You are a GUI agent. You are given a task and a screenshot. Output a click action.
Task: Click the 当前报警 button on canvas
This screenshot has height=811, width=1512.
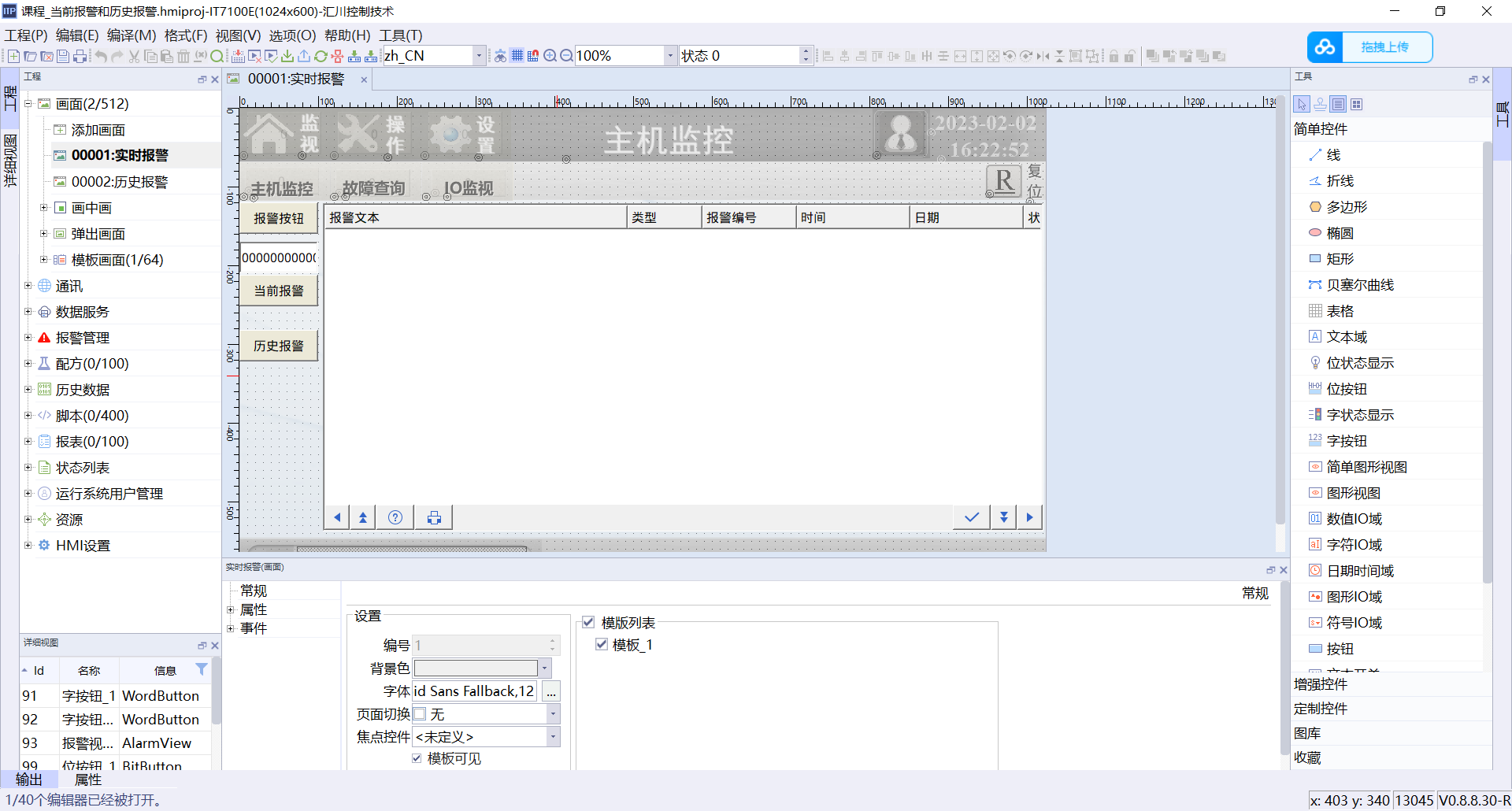(279, 291)
